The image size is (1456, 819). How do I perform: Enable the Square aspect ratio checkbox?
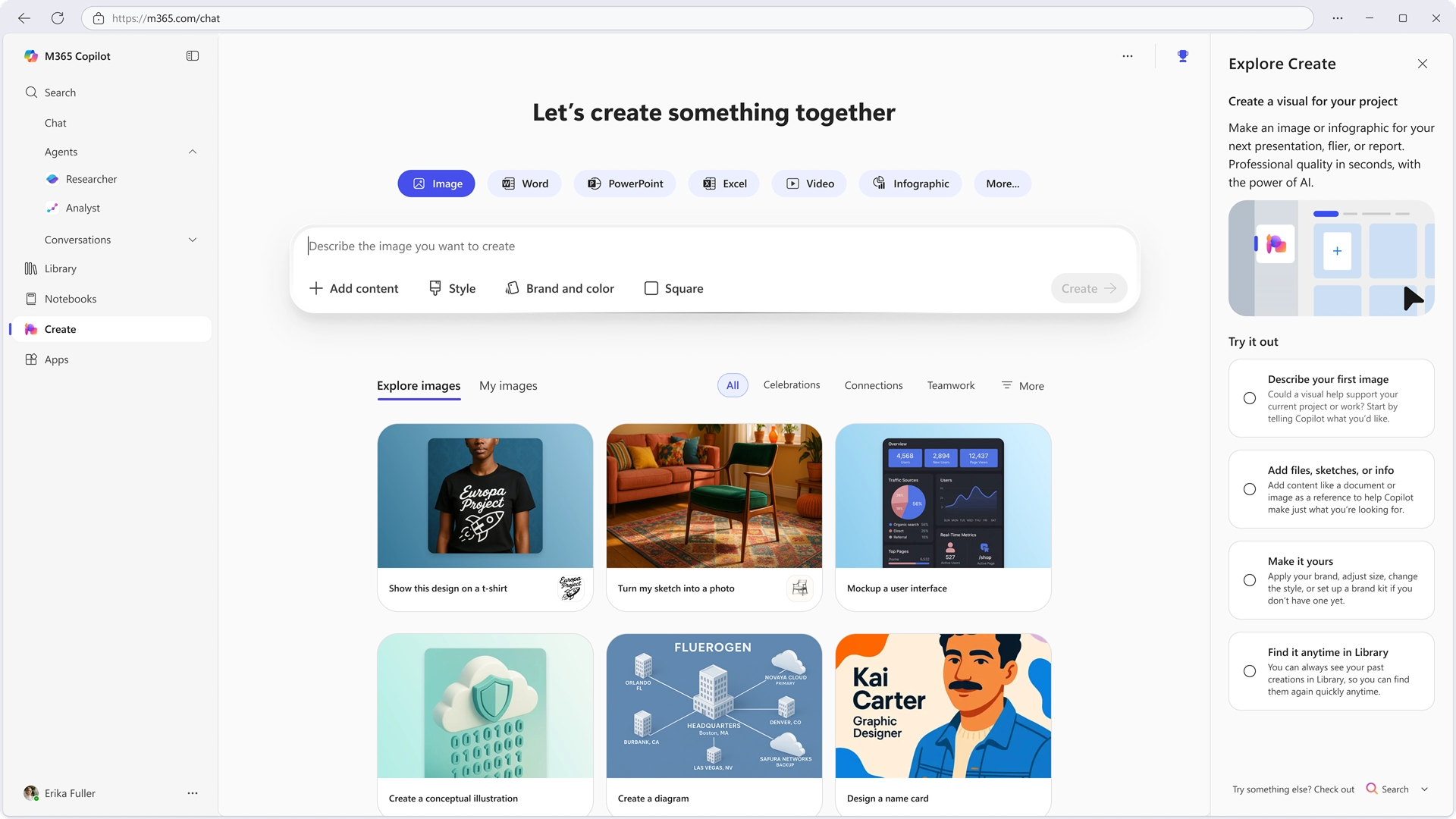(651, 288)
